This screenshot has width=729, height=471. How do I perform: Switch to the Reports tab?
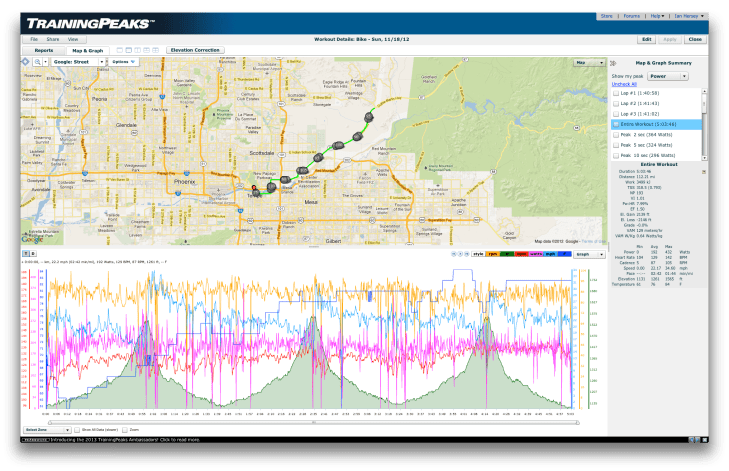(x=44, y=49)
